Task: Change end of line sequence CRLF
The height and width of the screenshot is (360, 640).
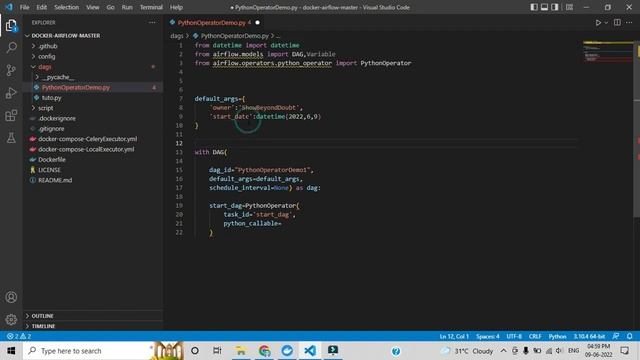Action: [535, 336]
